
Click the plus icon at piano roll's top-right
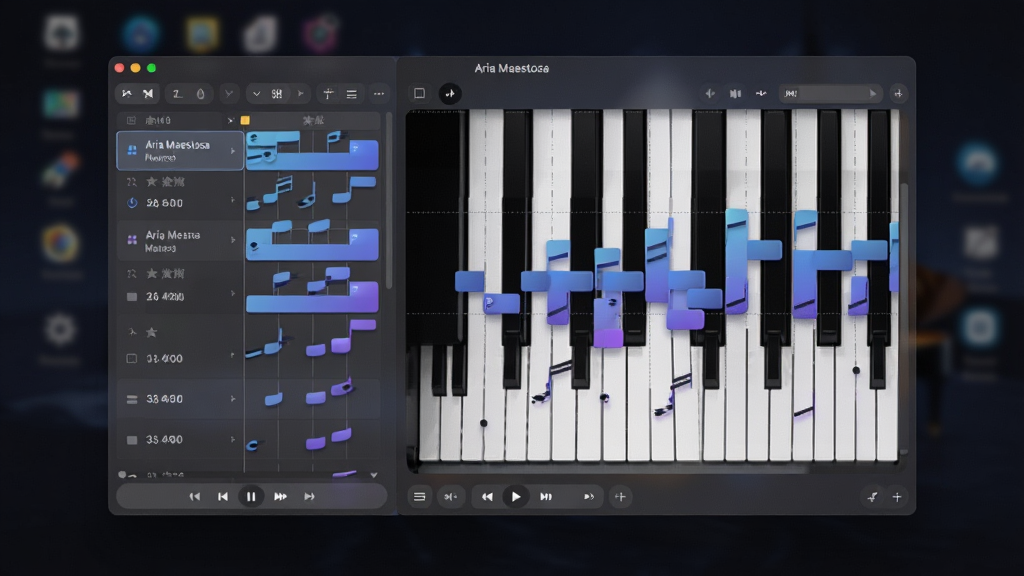(899, 93)
